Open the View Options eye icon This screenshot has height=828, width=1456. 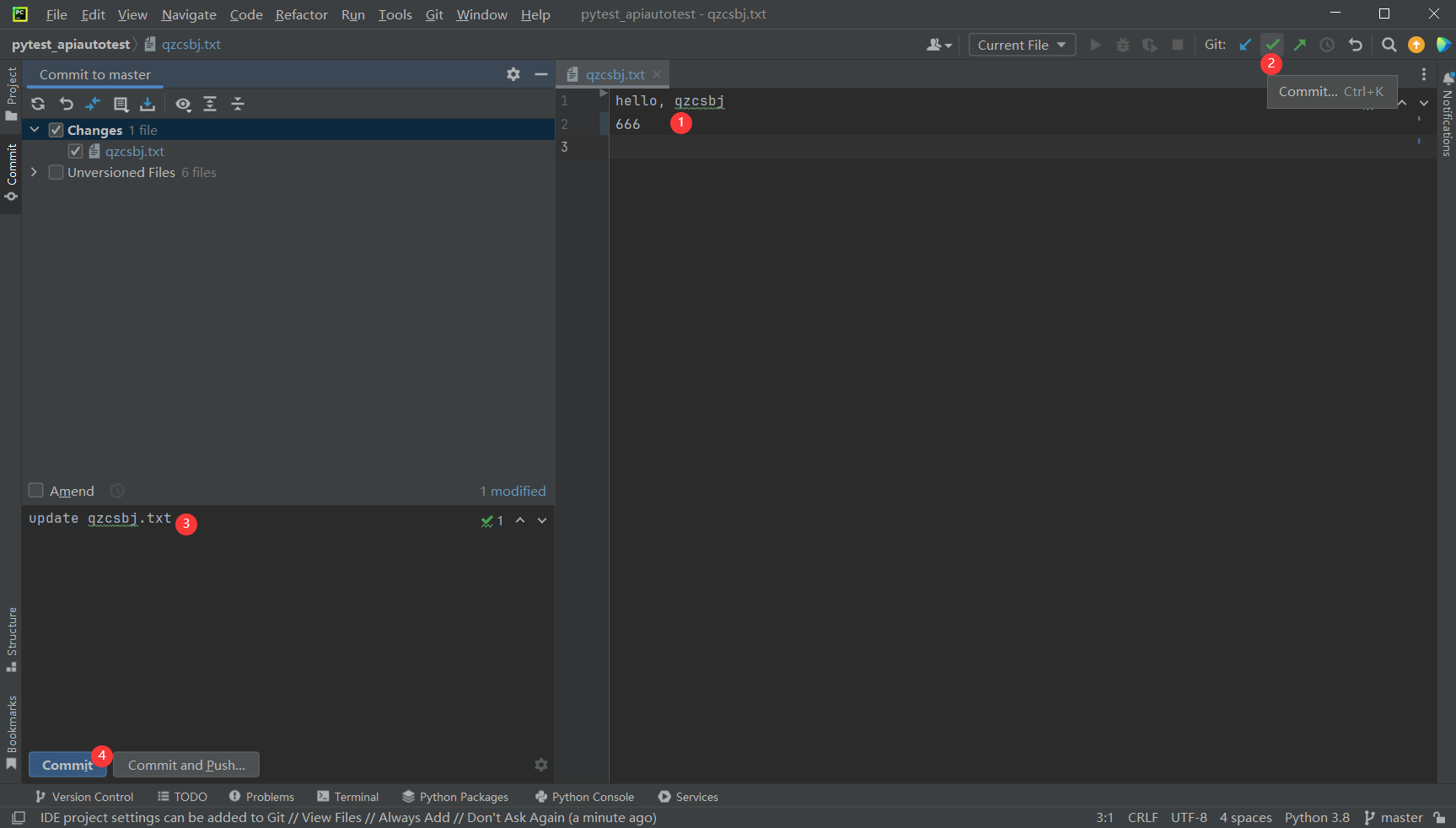(x=183, y=104)
